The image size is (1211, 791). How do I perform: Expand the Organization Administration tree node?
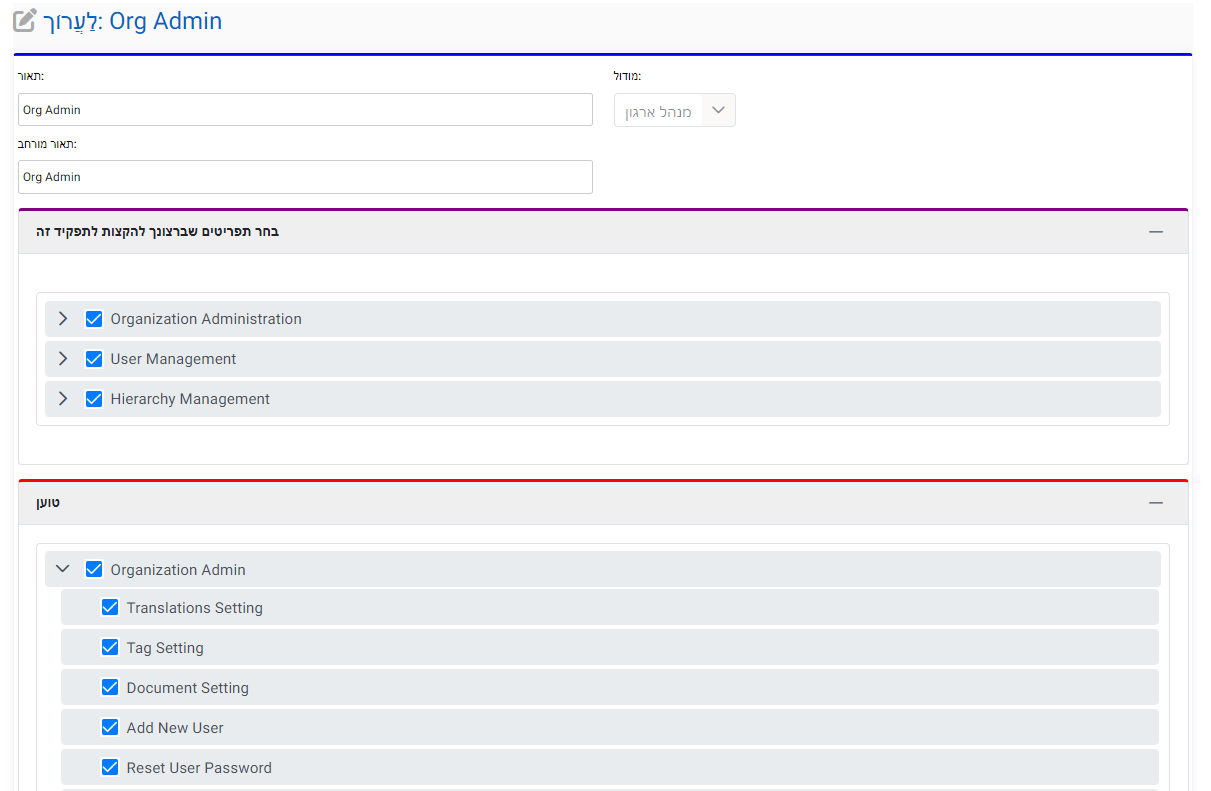coord(63,319)
